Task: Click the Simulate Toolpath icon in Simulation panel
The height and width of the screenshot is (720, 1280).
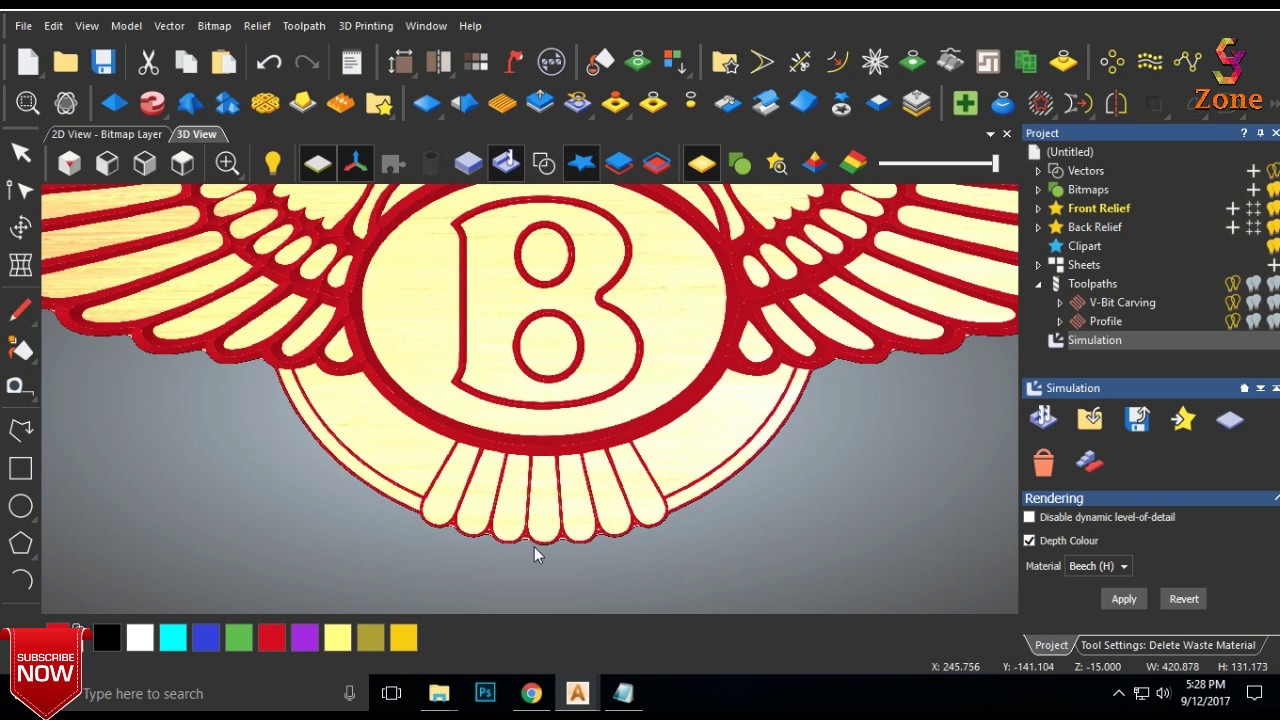Action: 1043,419
